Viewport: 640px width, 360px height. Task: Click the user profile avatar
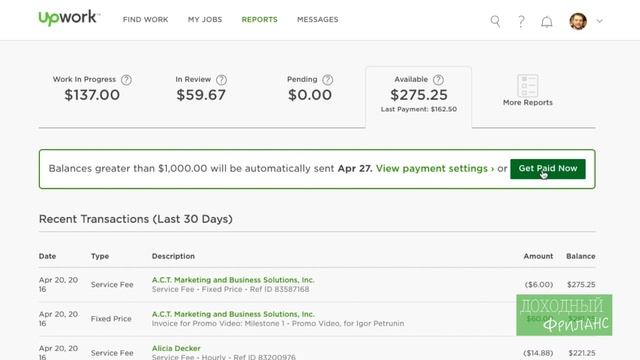578,21
